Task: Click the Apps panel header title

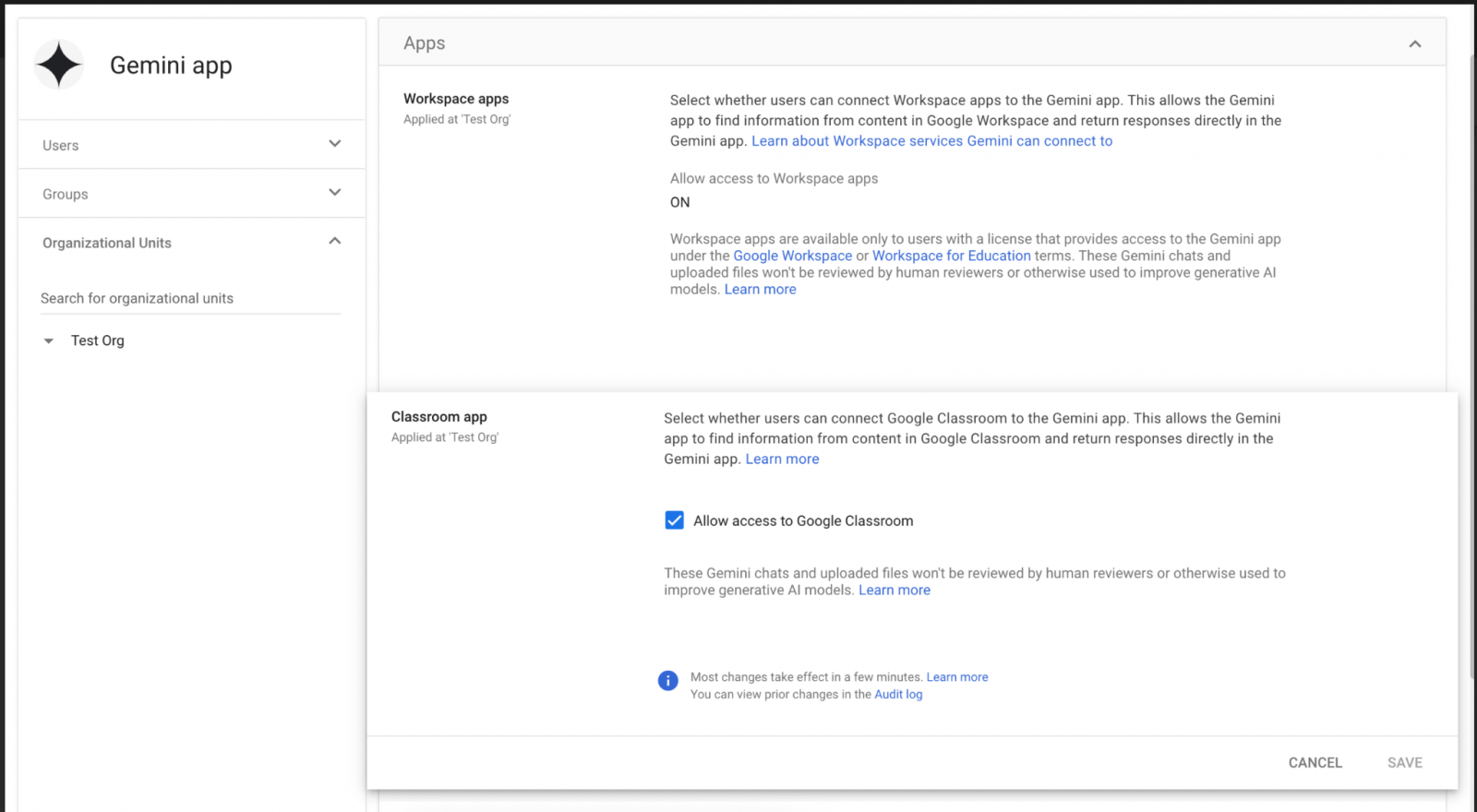Action: pyautogui.click(x=425, y=43)
